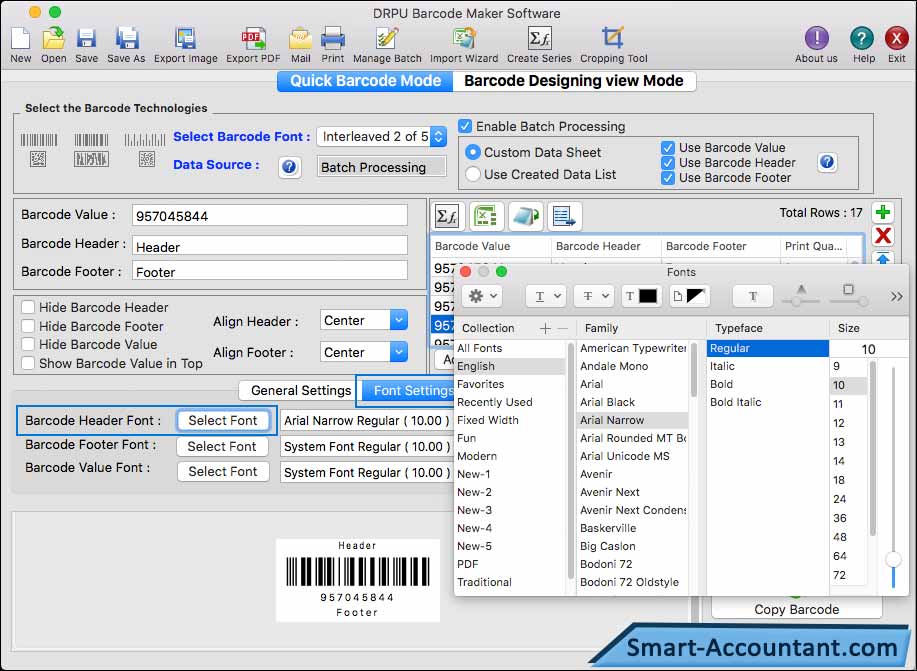Click the Excel import icon above data table
This screenshot has height=671, width=917.
tap(486, 217)
